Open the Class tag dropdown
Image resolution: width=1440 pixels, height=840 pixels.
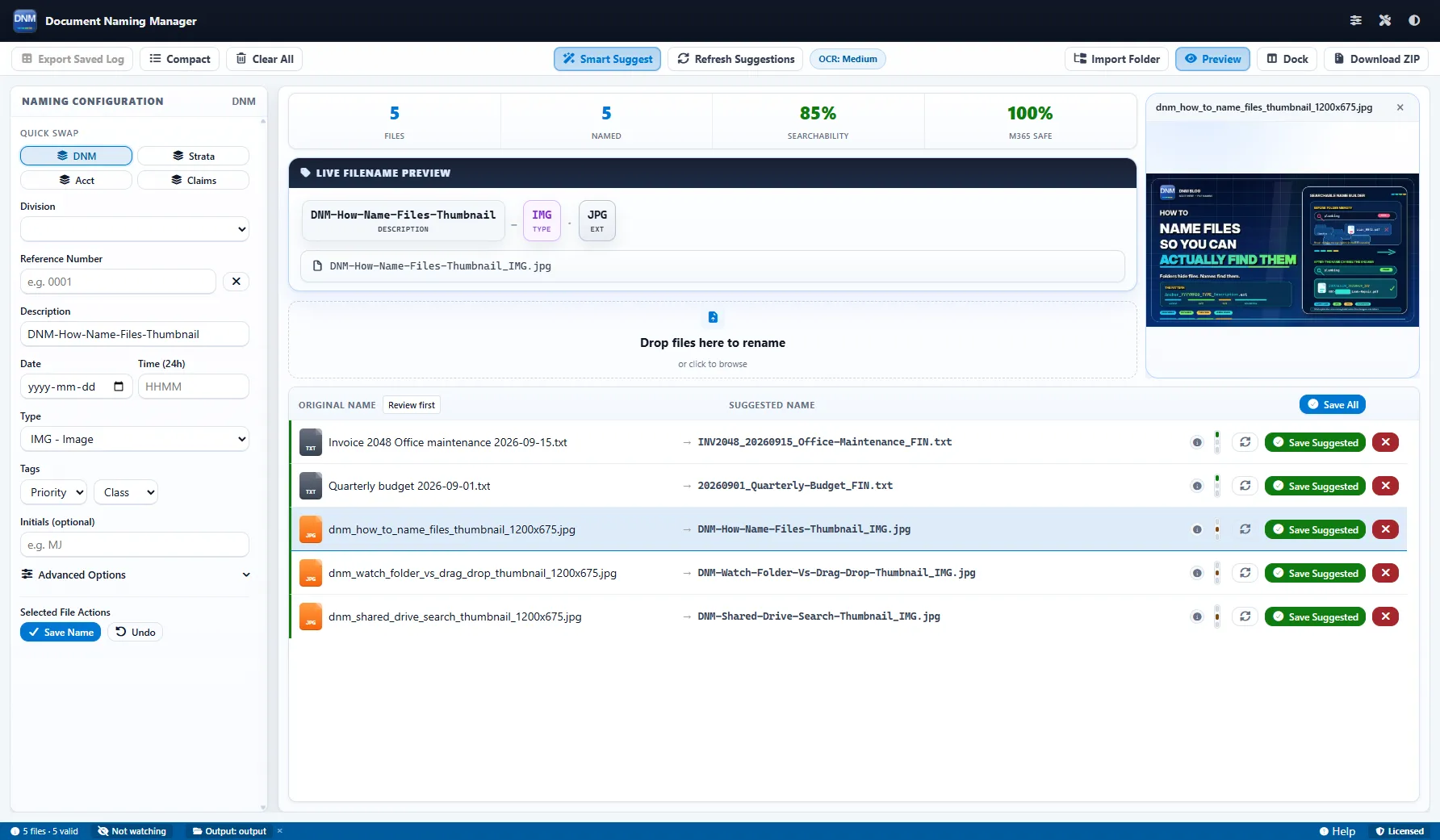(125, 492)
